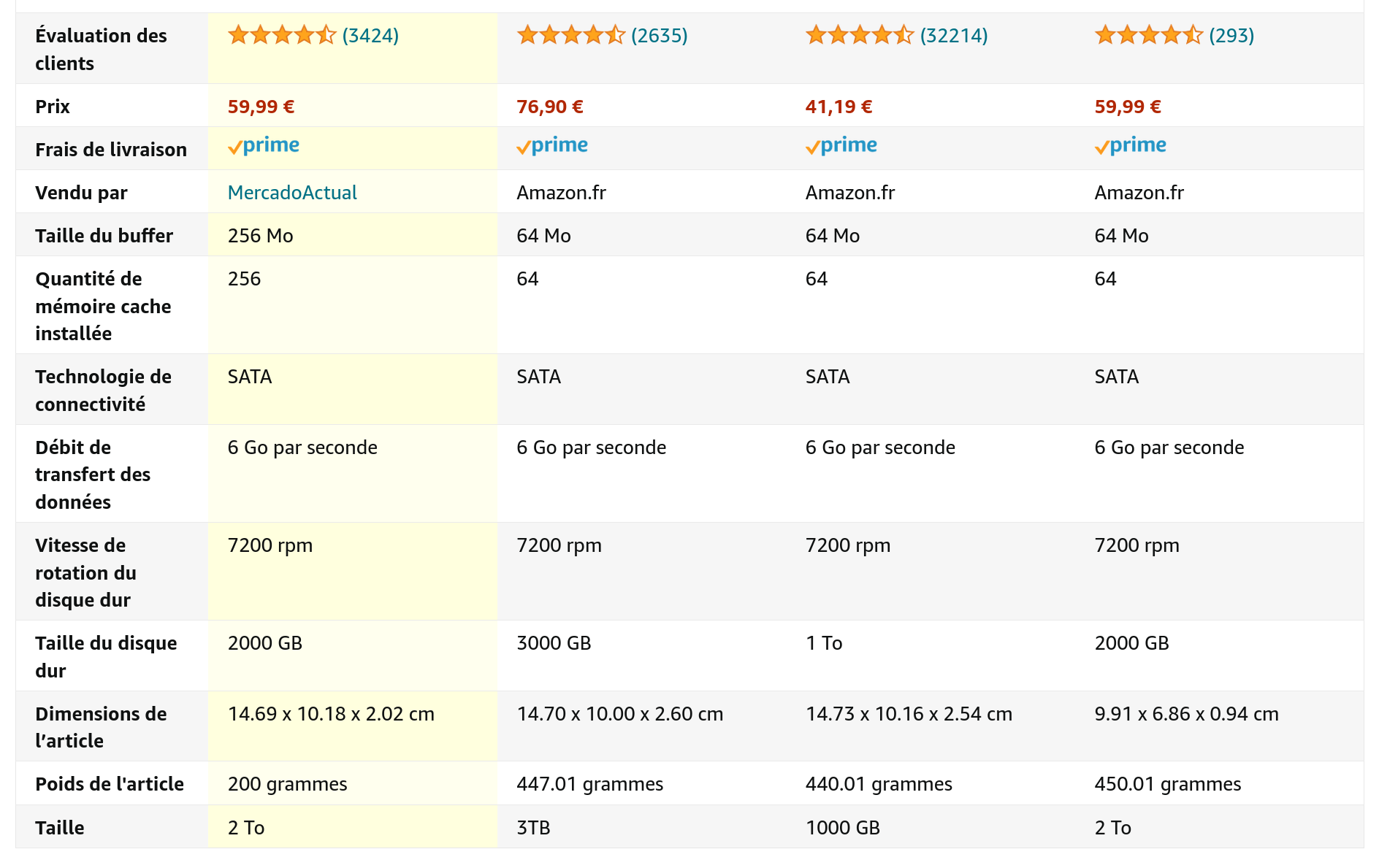Click Prime badge under 41,19 € price
This screenshot has width=1379, height=868.
841,146
